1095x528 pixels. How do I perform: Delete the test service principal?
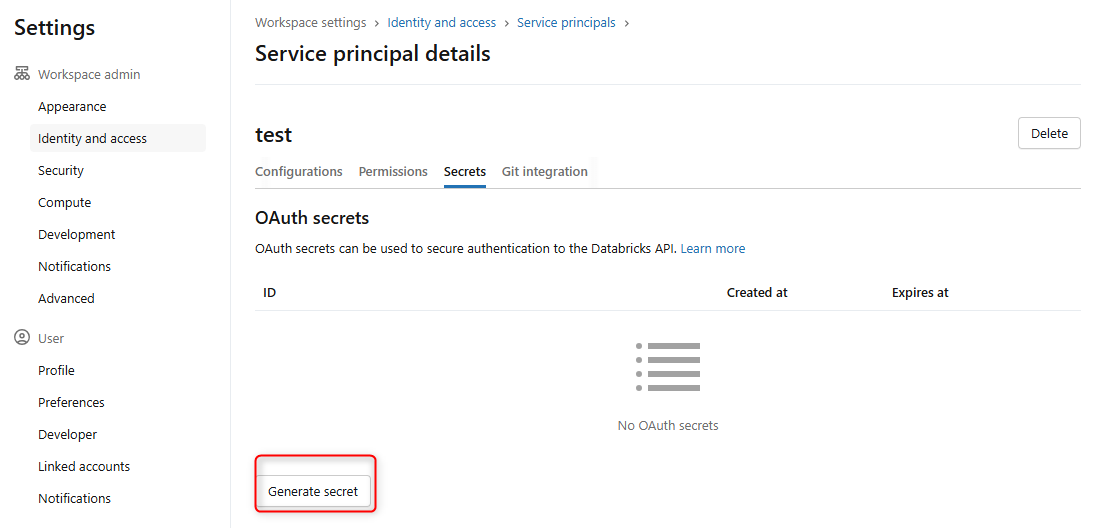1049,133
